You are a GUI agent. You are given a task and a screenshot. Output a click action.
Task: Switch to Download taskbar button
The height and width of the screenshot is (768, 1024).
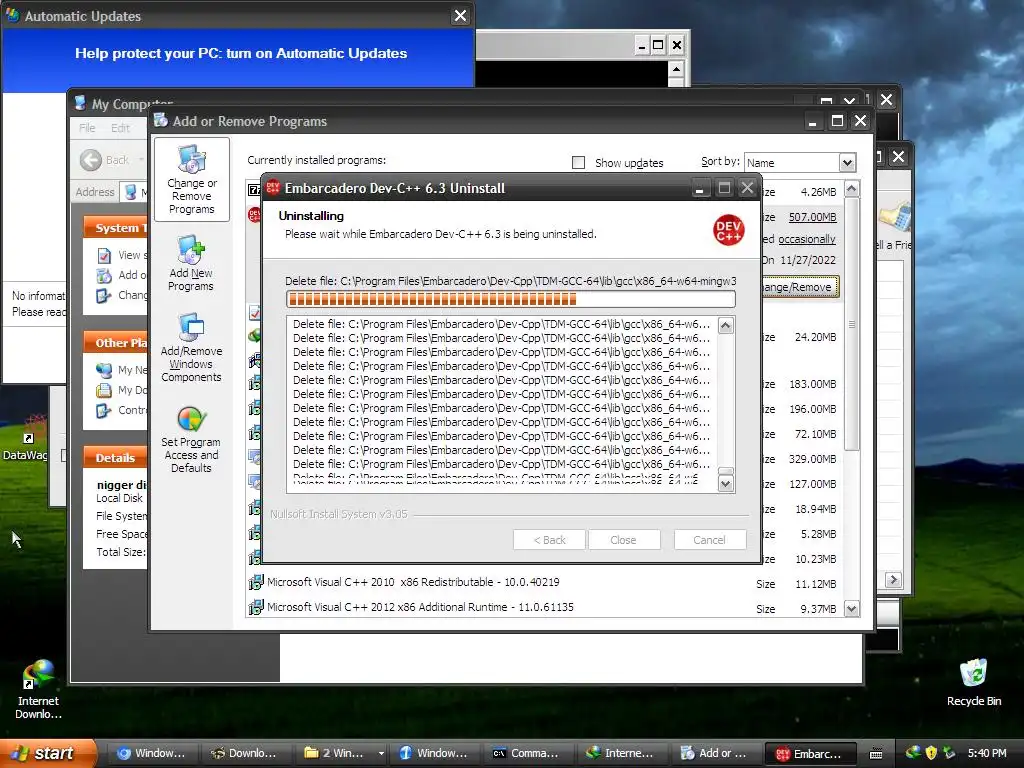pyautogui.click(x=245, y=754)
